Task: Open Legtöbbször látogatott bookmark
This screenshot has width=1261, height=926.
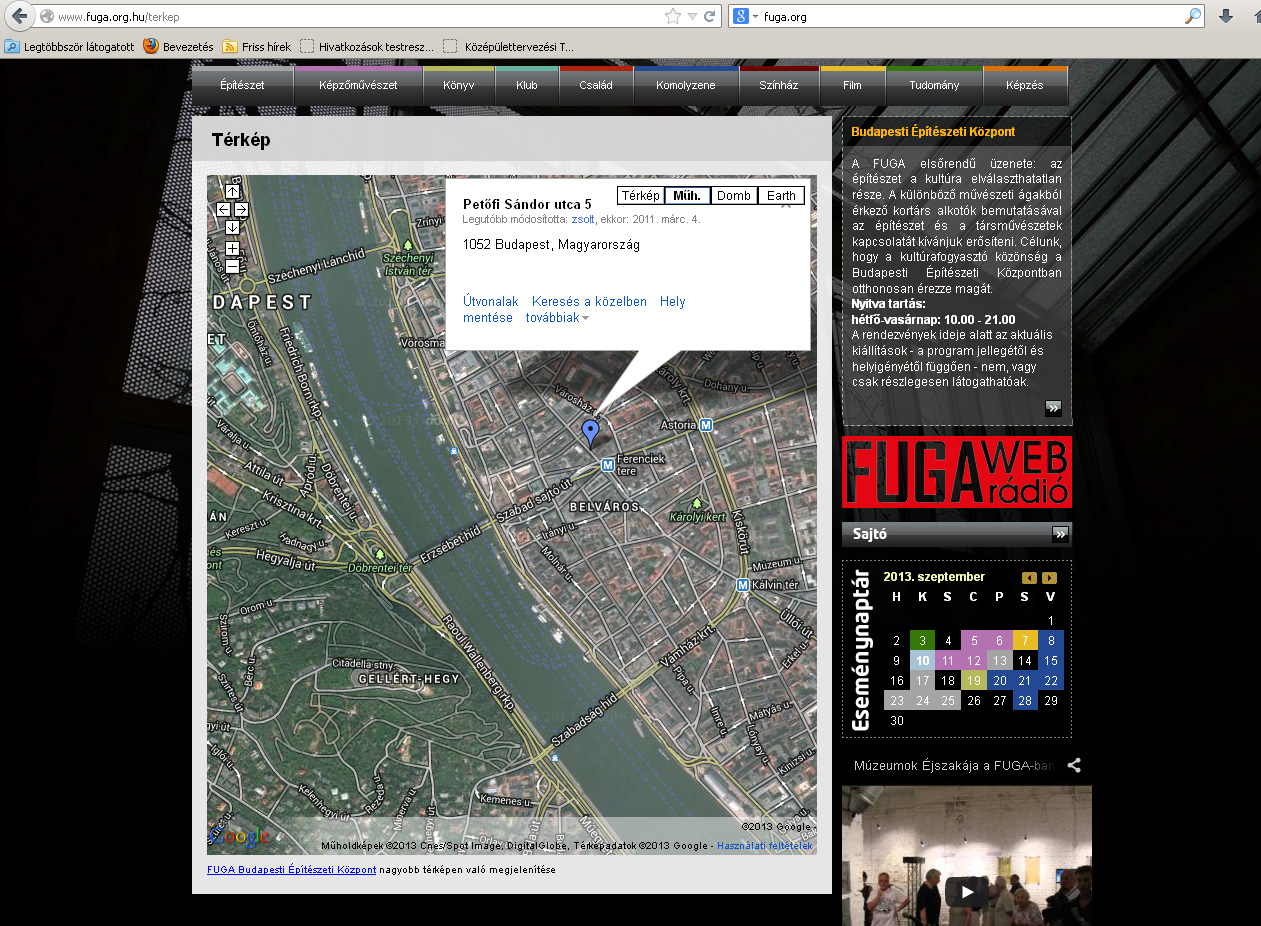Action: [69, 46]
